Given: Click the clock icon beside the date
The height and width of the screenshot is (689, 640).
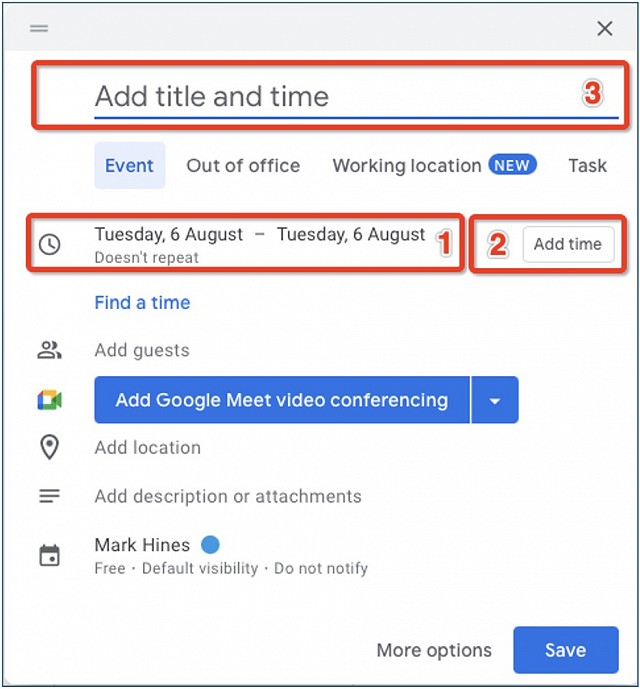Looking at the screenshot, I should [49, 244].
